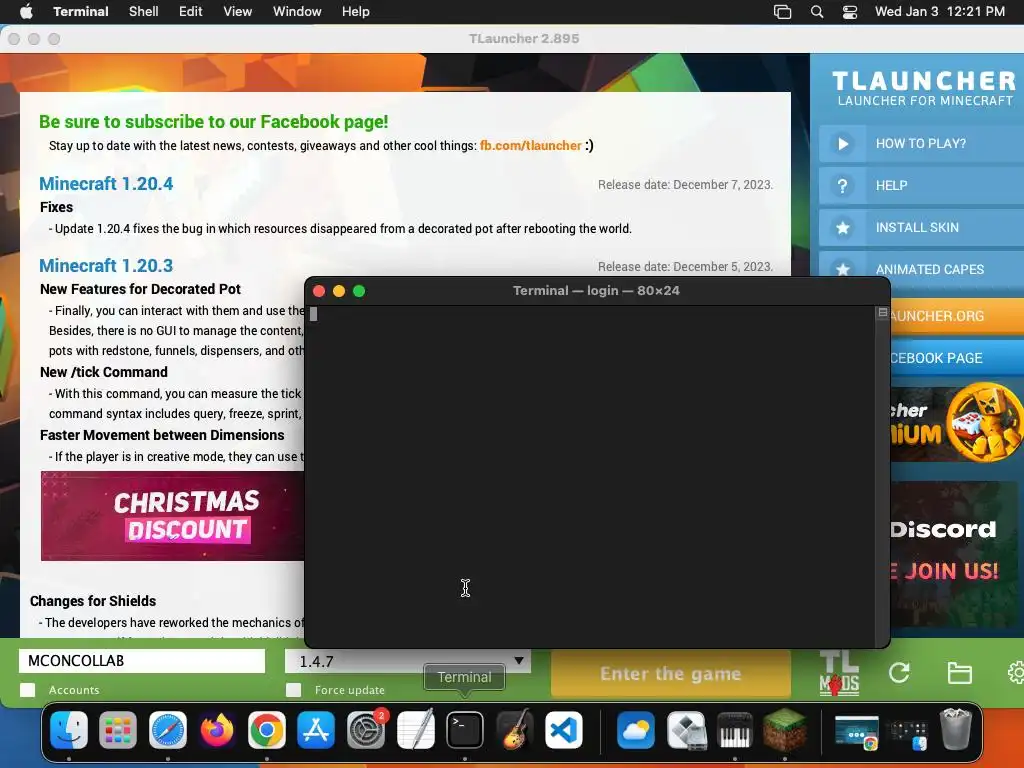Click the Stage Manager menu bar icon

pyautogui.click(x=782, y=12)
